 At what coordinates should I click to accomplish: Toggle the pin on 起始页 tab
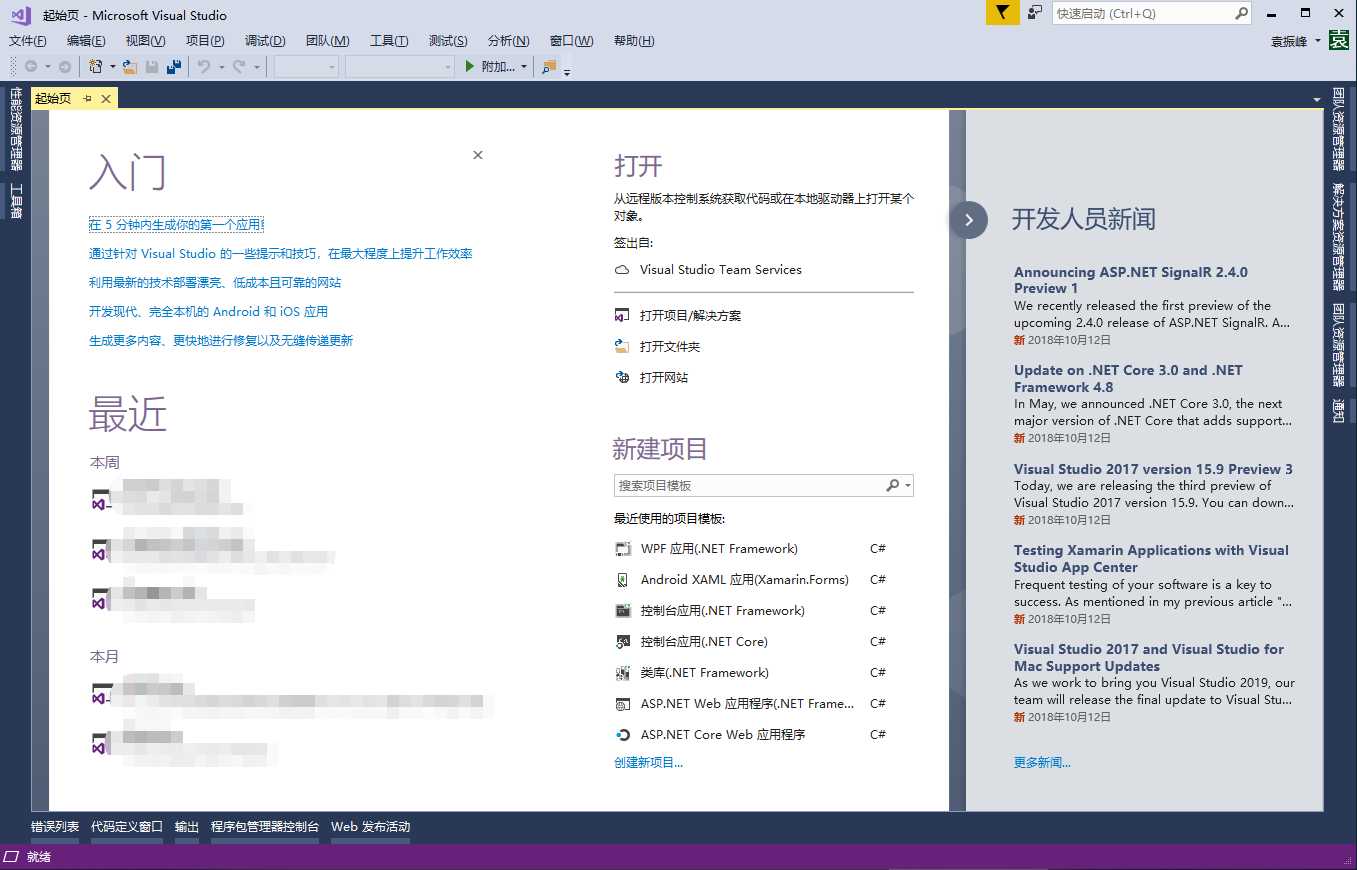click(87, 98)
